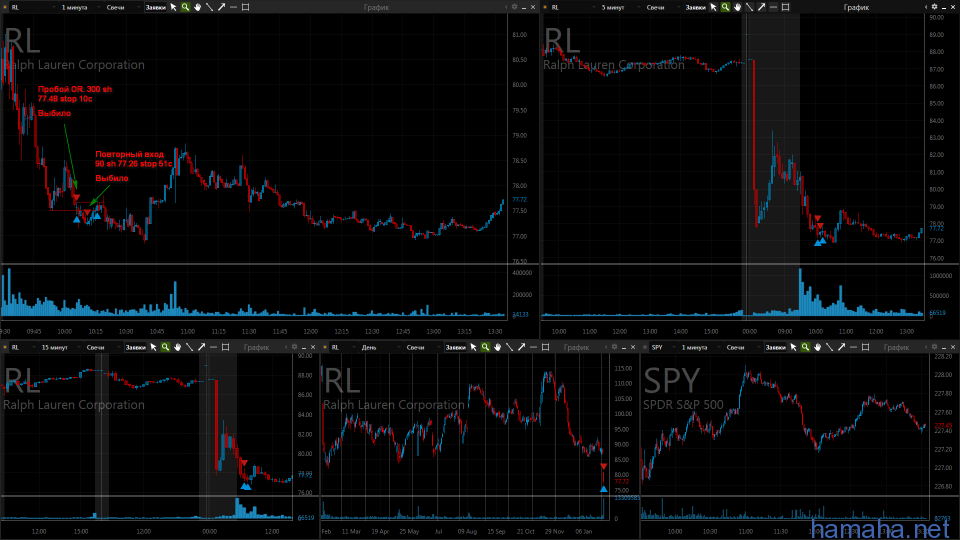Choose the trend line tool in the 15-minute RL chart
960x540 pixels.
(189, 347)
